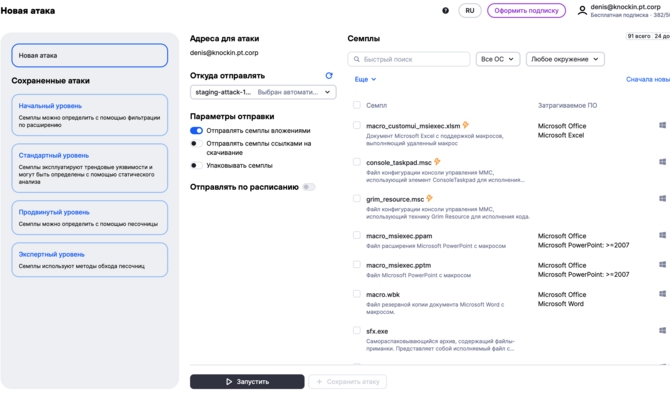Open the user account profile icon

pos(582,11)
